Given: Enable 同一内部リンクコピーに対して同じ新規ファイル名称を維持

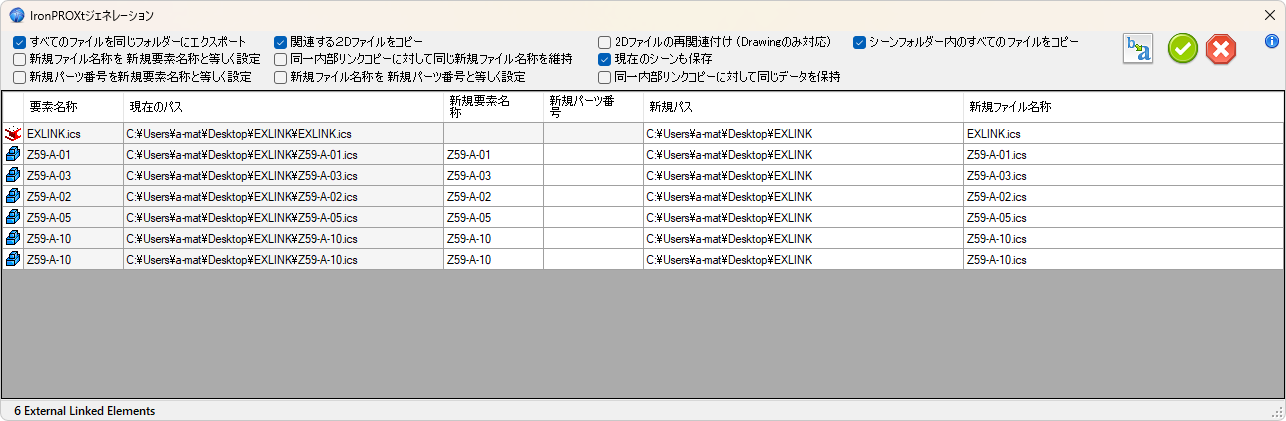Looking at the screenshot, I should pos(281,60).
